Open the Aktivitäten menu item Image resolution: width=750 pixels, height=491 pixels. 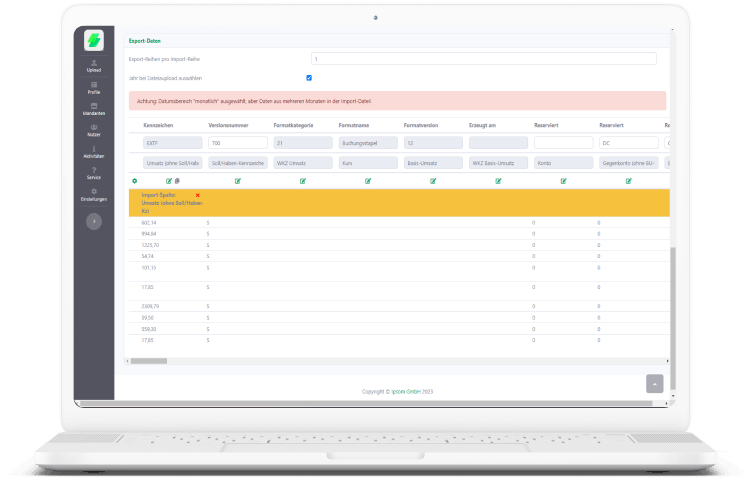(x=94, y=151)
